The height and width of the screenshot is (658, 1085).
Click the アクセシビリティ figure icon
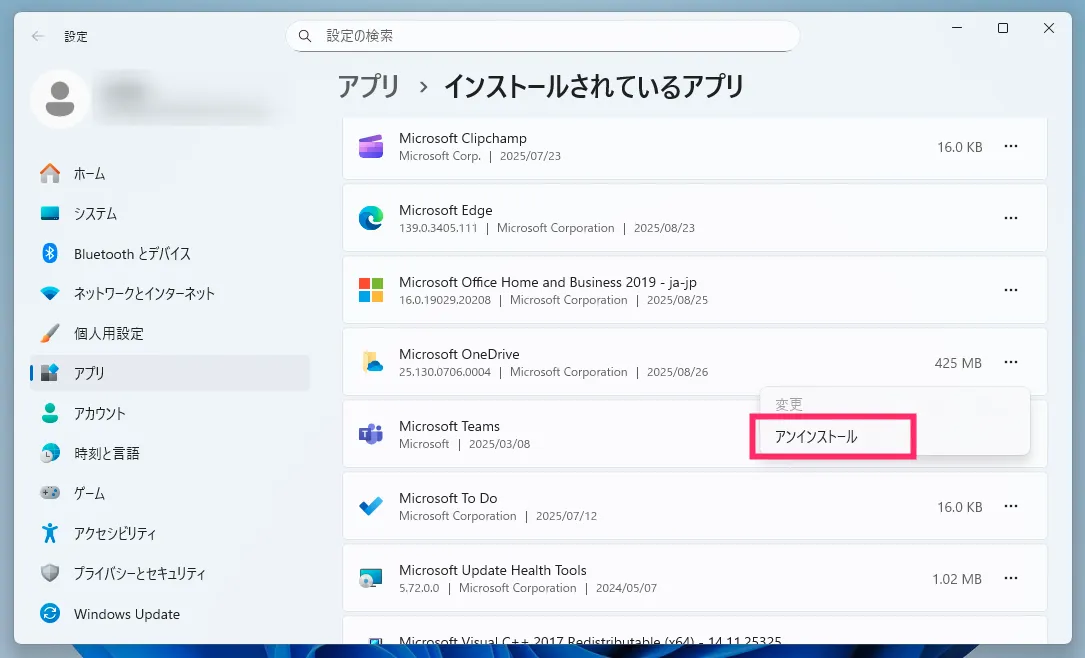point(50,533)
